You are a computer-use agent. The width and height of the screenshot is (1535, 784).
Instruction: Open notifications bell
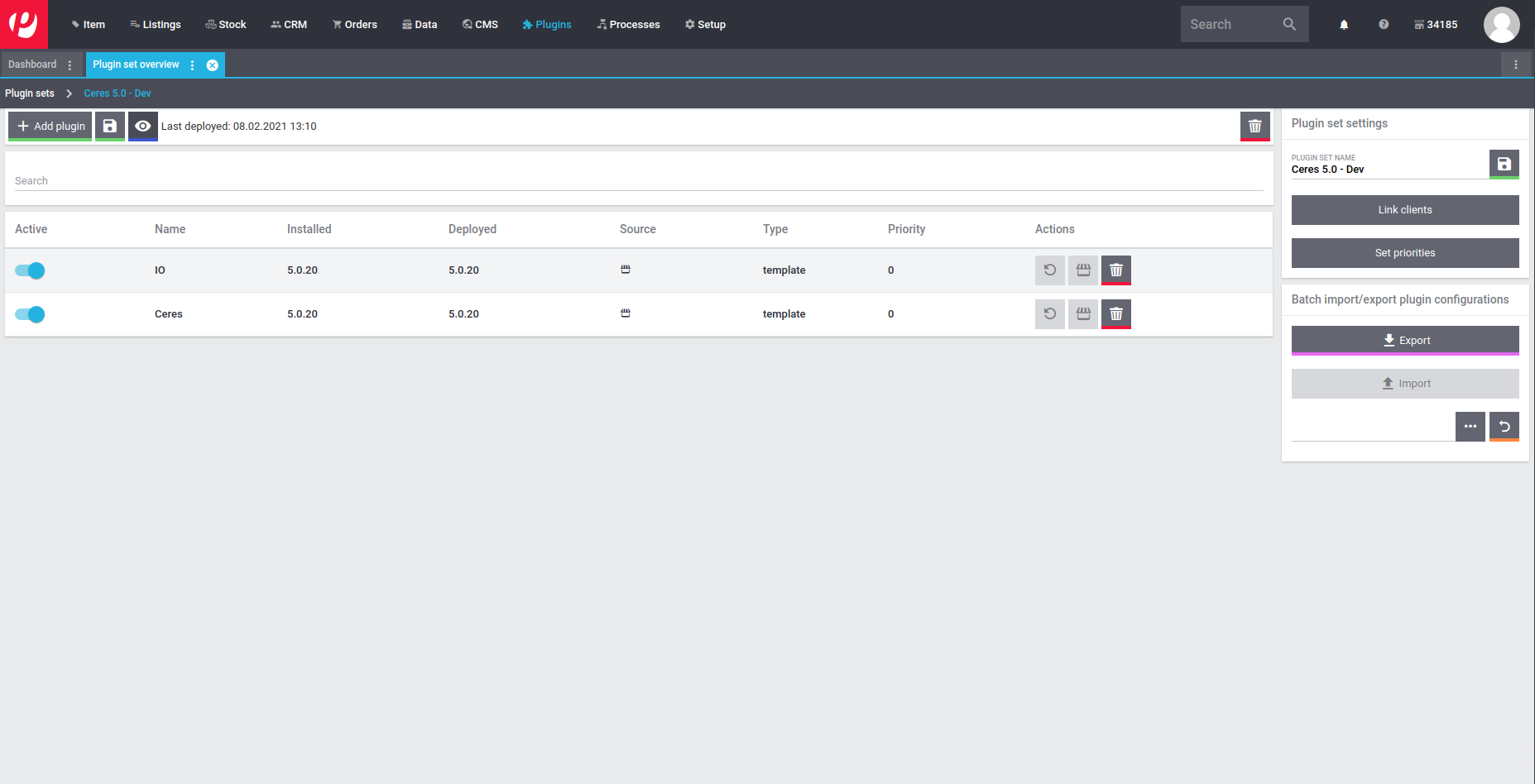click(1344, 25)
